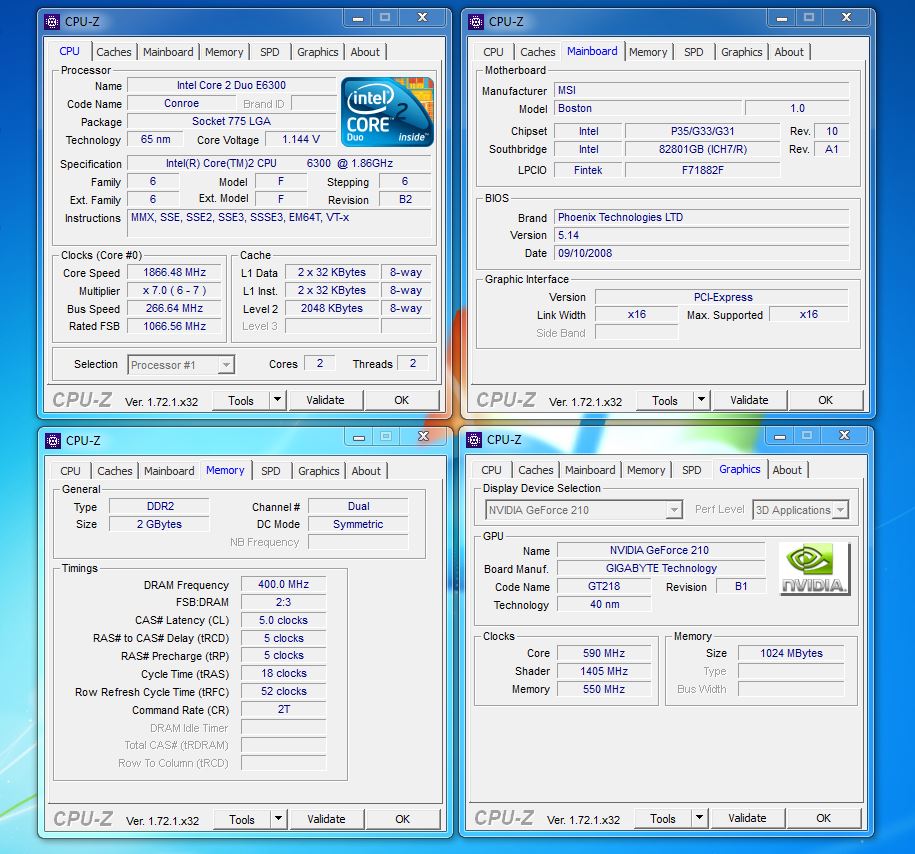The width and height of the screenshot is (915, 854).
Task: Click Tools button in Mainboard window
Action: click(665, 400)
